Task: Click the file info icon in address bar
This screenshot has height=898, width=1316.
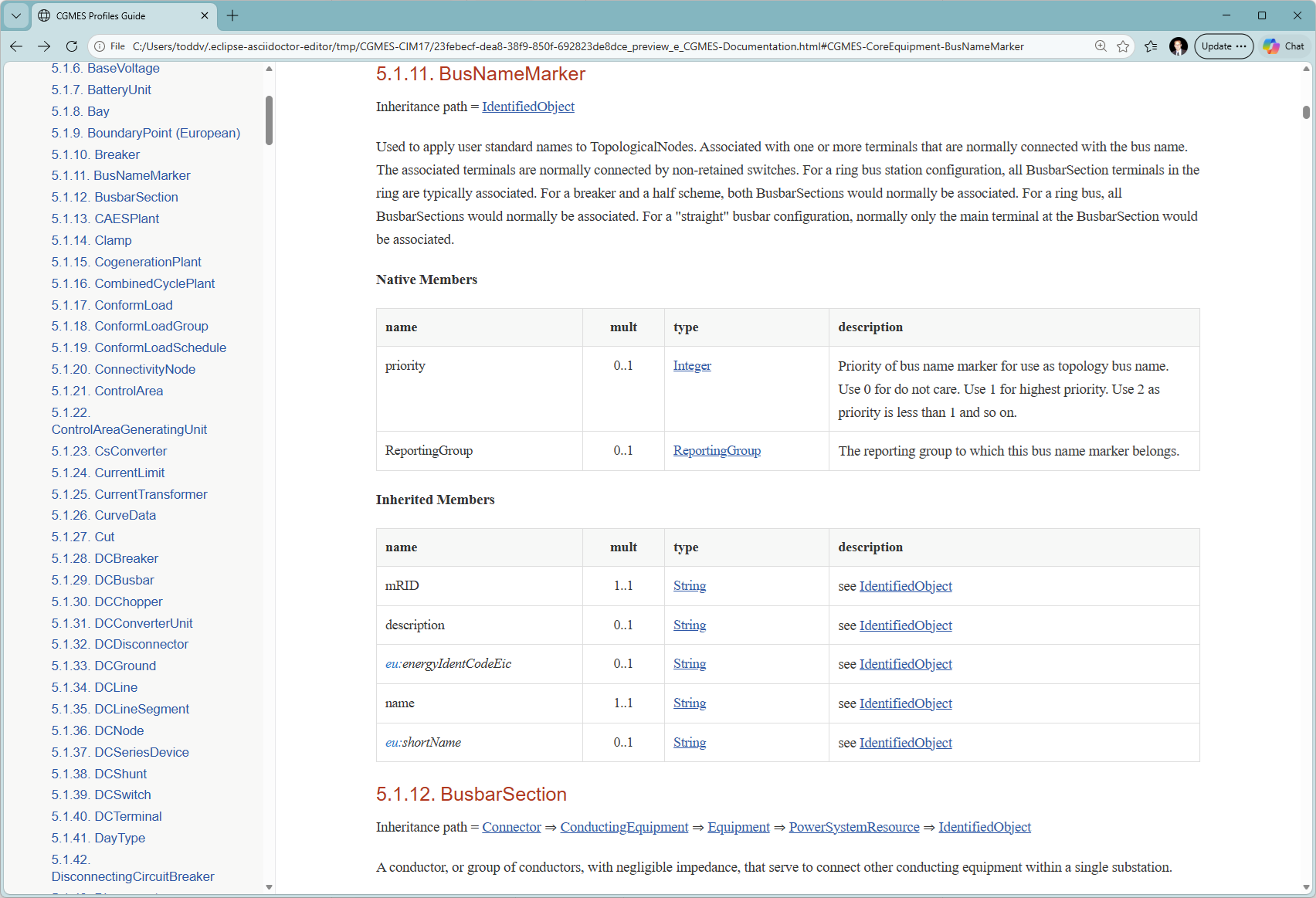Action: pos(100,46)
